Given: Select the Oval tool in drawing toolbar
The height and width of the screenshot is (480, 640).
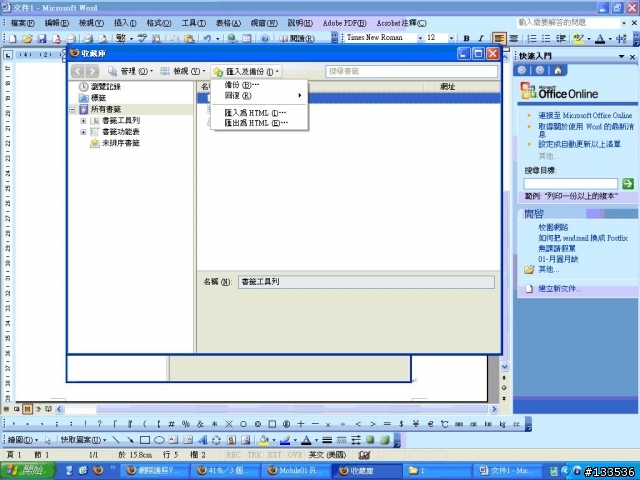Looking at the screenshot, I should [159, 440].
